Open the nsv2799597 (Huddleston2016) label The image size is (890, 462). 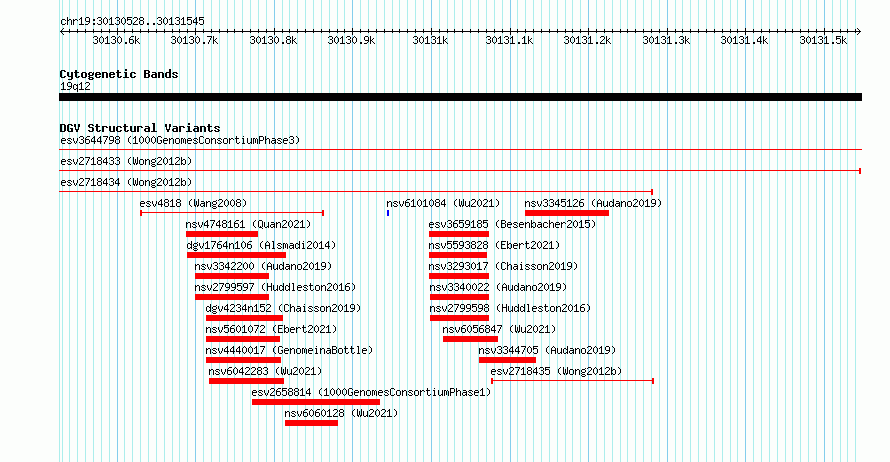click(275, 287)
